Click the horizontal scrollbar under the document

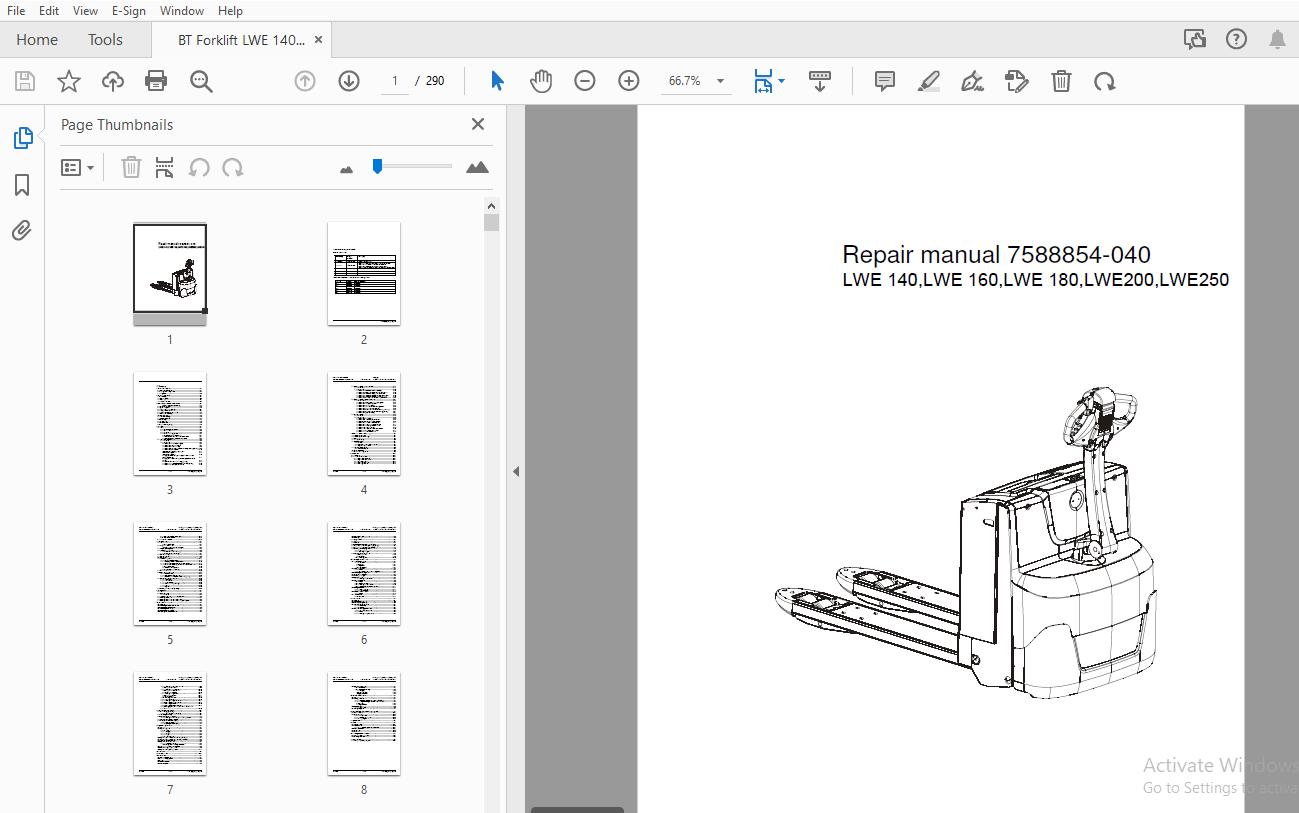pyautogui.click(x=577, y=809)
